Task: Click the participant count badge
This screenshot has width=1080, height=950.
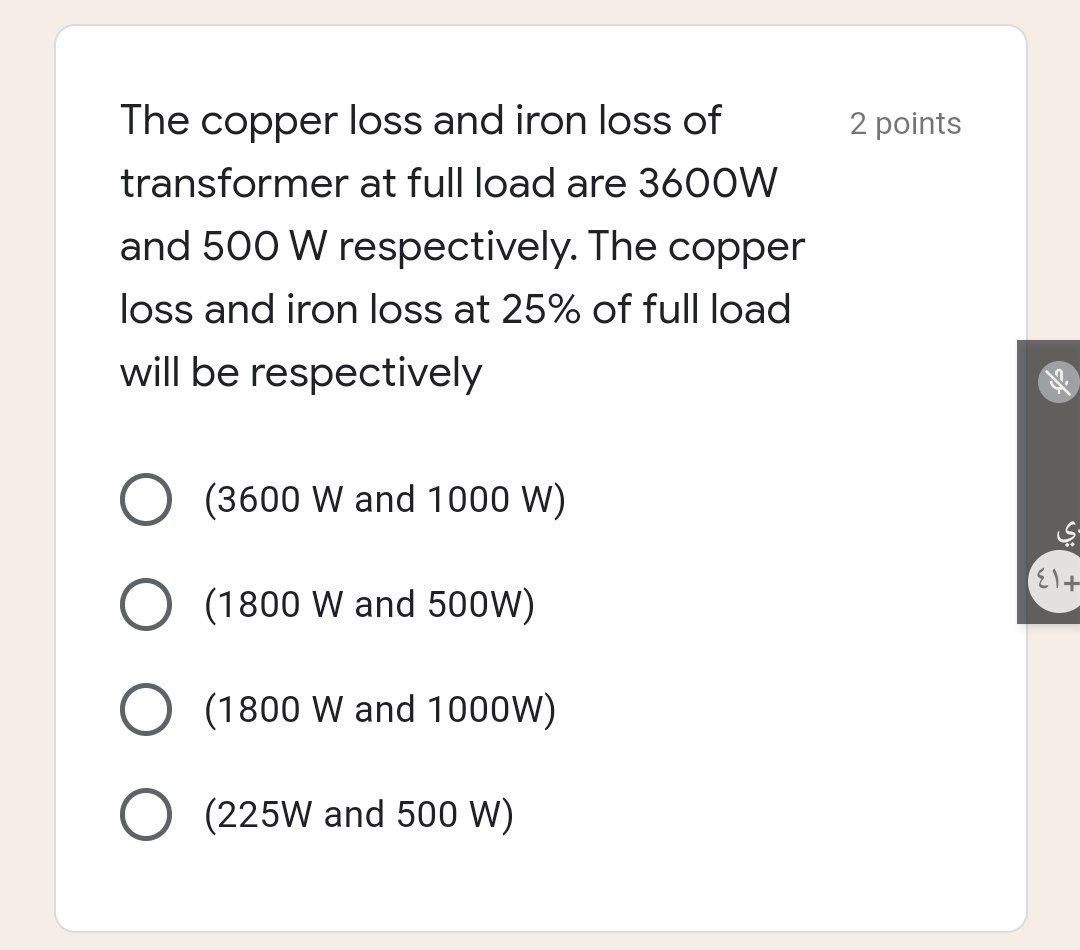Action: pos(1055,581)
